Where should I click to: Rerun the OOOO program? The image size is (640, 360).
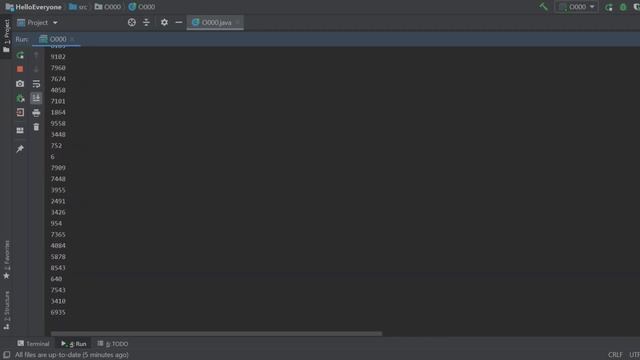click(20, 55)
